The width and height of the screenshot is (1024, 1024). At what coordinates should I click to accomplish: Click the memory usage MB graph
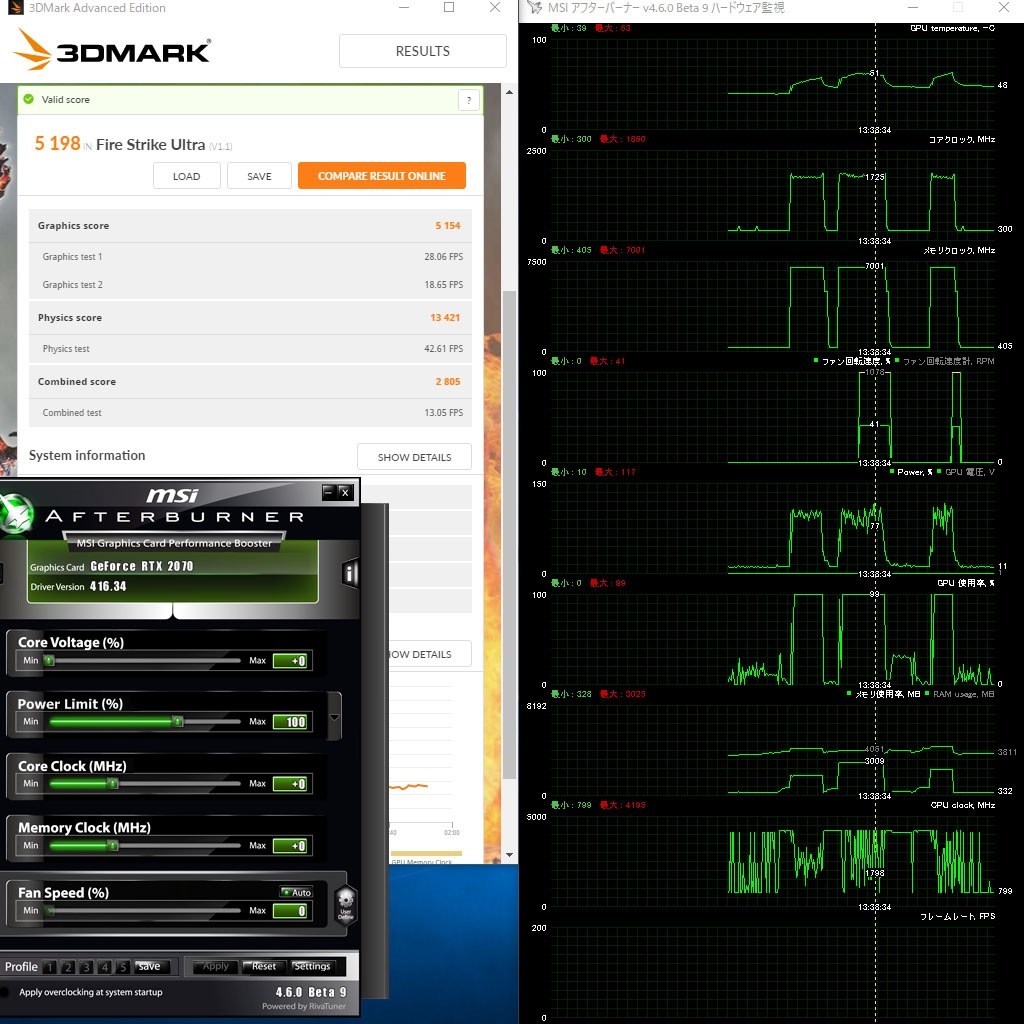pyautogui.click(x=772, y=751)
